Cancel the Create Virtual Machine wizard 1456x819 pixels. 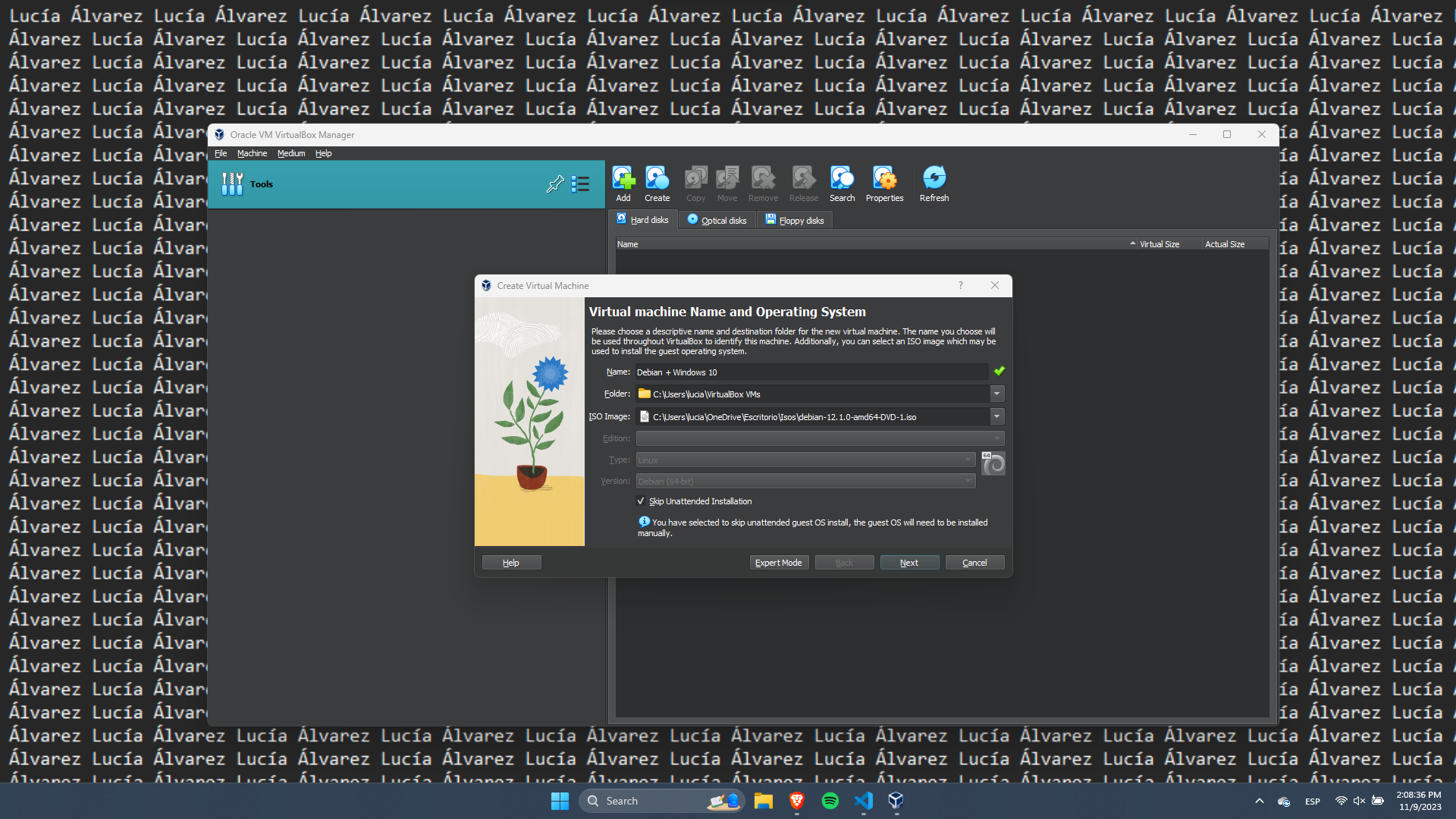974,563
